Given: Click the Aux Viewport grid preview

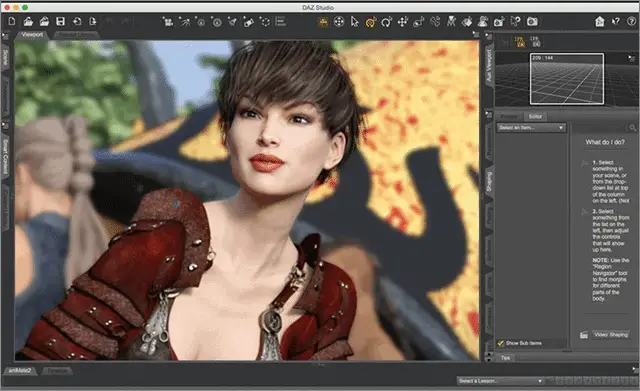Looking at the screenshot, I should pyautogui.click(x=567, y=79).
